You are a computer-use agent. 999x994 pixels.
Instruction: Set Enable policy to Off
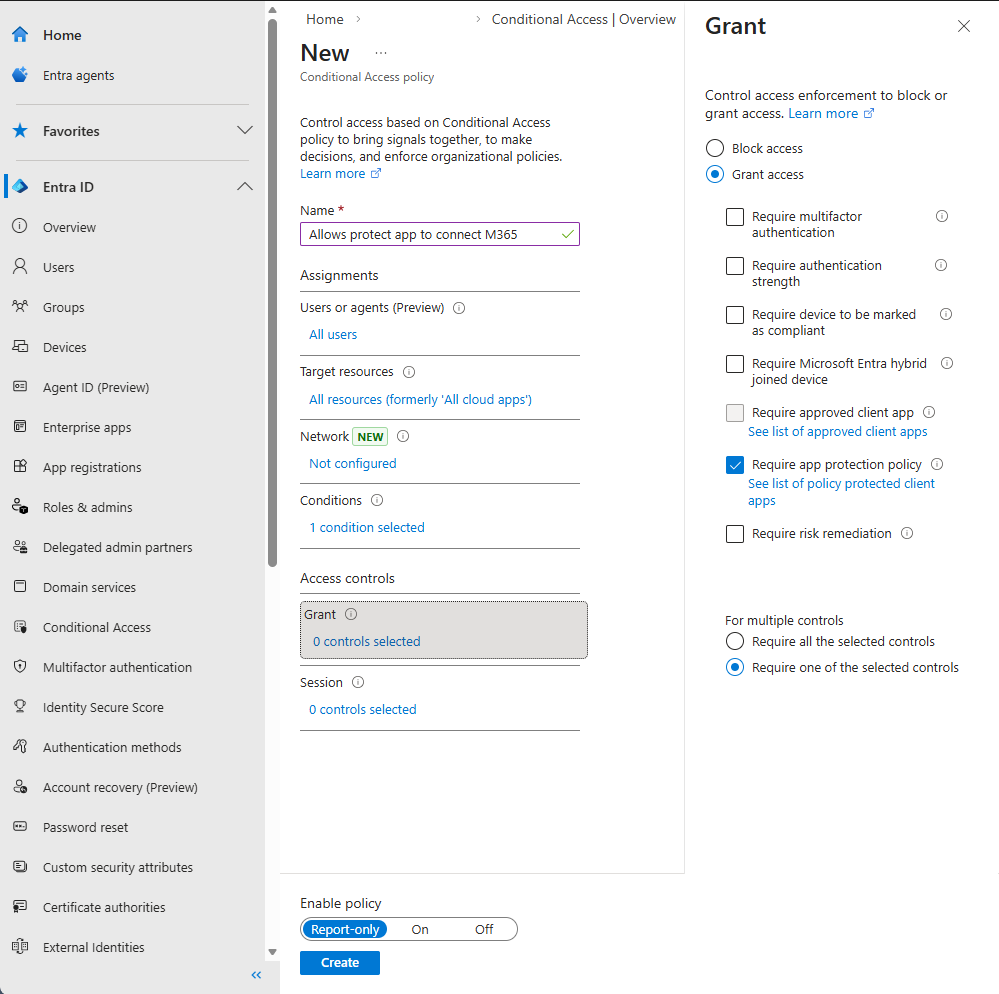(x=484, y=929)
